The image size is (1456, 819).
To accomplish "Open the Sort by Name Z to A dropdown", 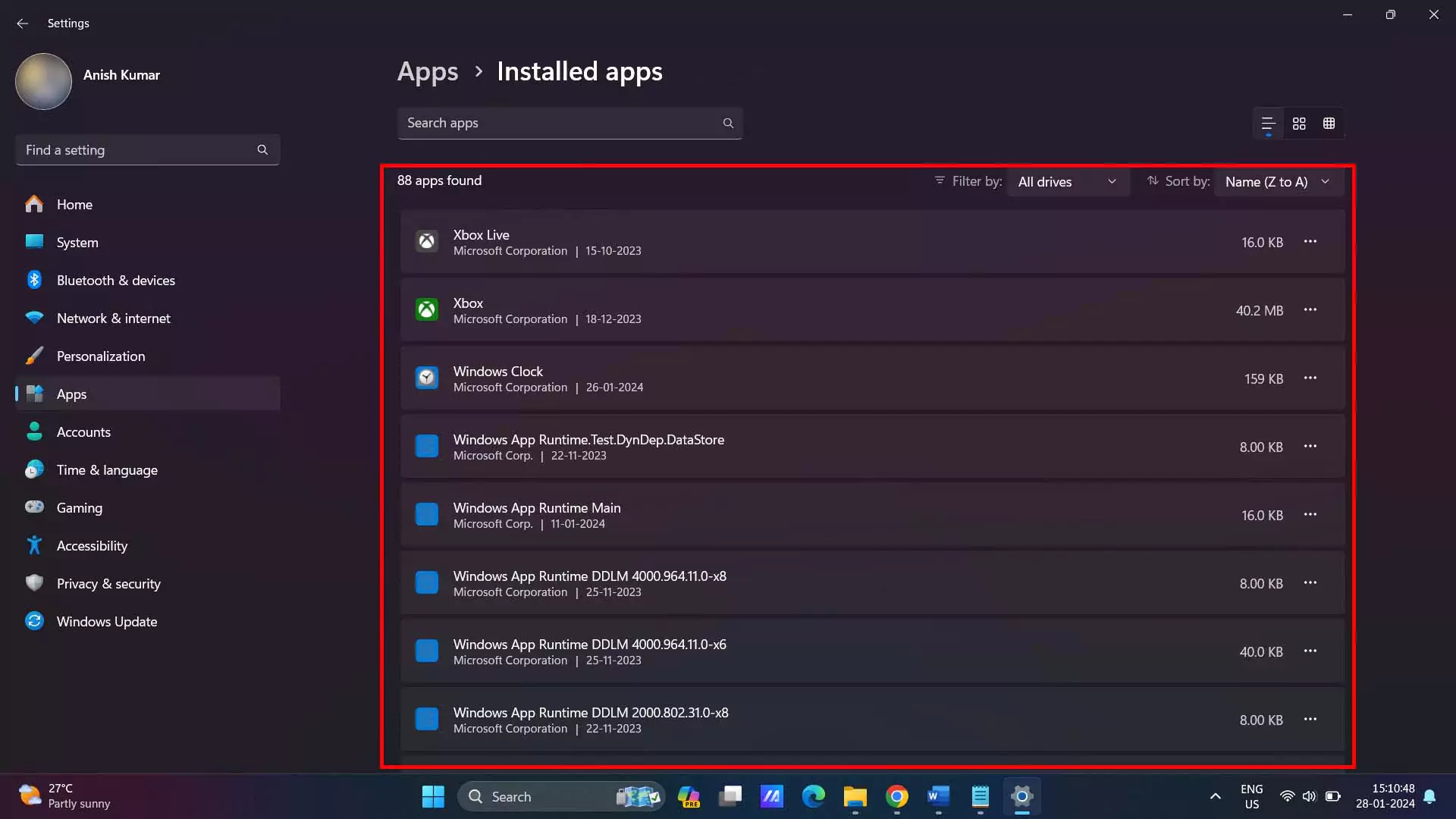I will tap(1276, 181).
